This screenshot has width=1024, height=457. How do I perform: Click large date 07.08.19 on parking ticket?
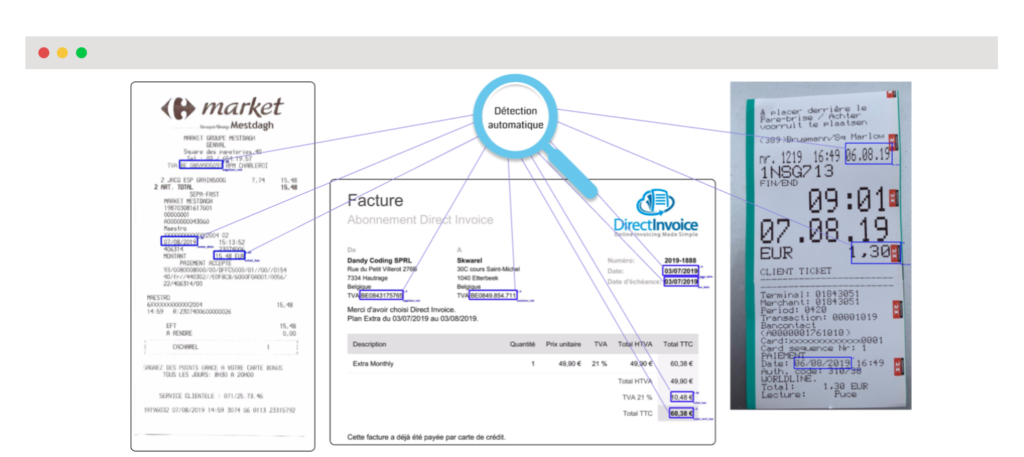click(x=823, y=230)
